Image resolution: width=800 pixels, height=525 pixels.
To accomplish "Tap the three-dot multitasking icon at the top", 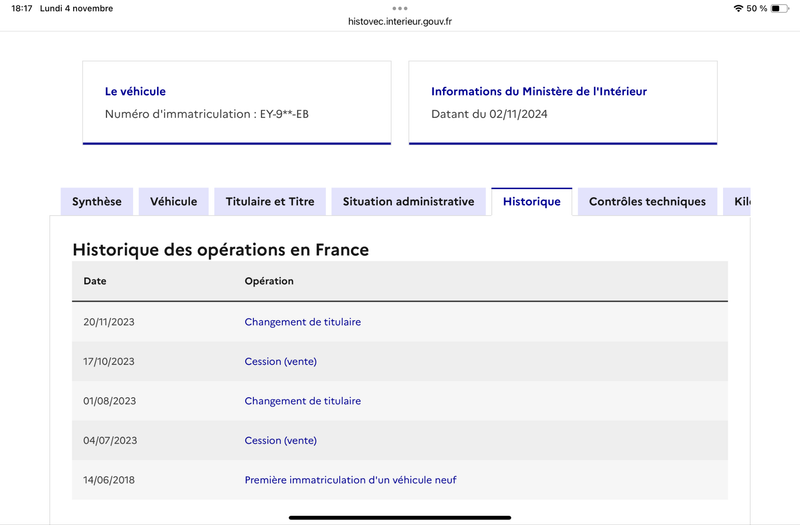I will tap(400, 8).
